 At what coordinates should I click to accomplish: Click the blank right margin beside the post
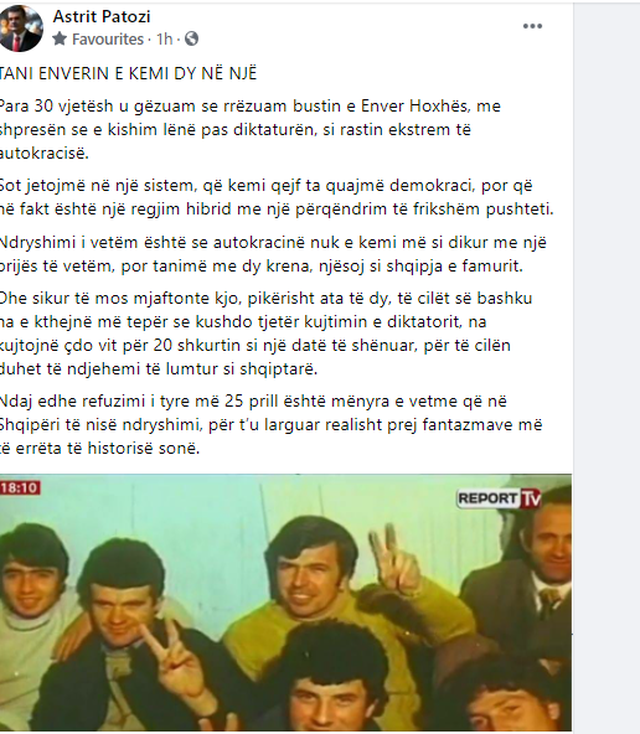coord(607,367)
